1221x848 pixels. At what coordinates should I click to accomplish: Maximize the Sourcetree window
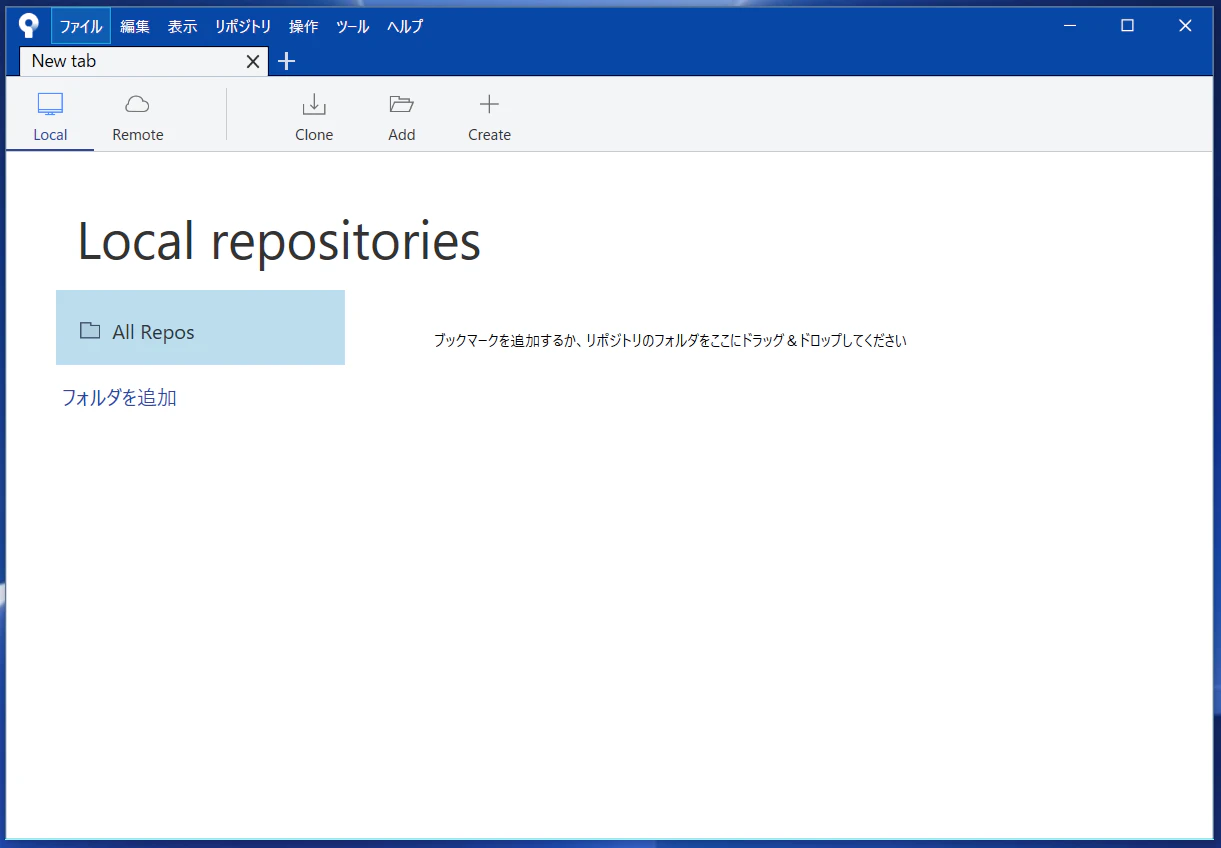1127,26
